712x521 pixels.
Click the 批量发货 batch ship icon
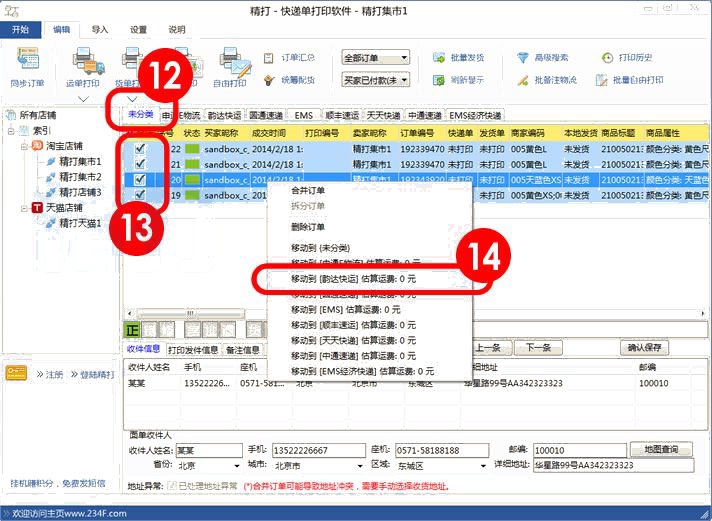pos(440,59)
